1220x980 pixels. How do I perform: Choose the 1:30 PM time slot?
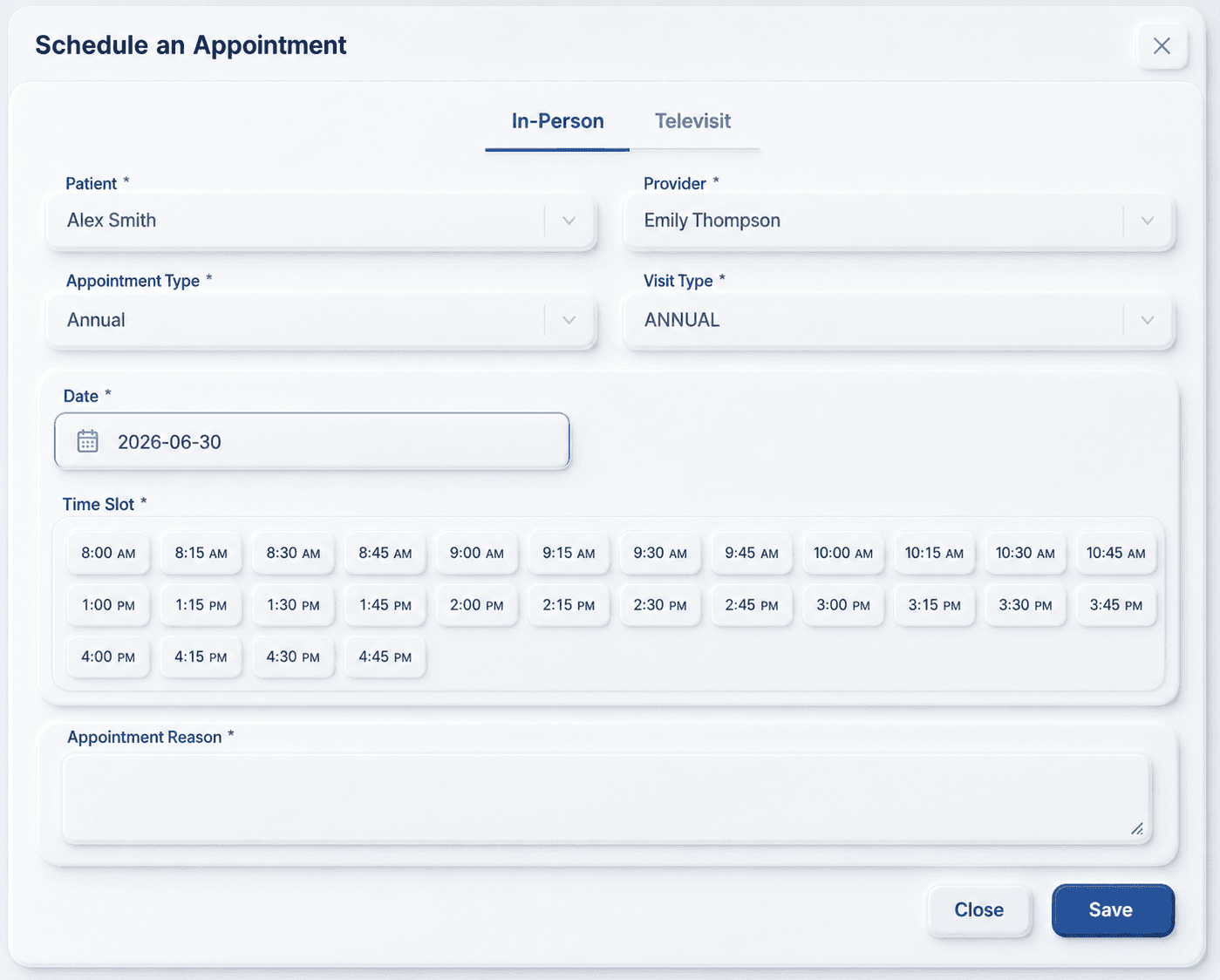point(293,605)
